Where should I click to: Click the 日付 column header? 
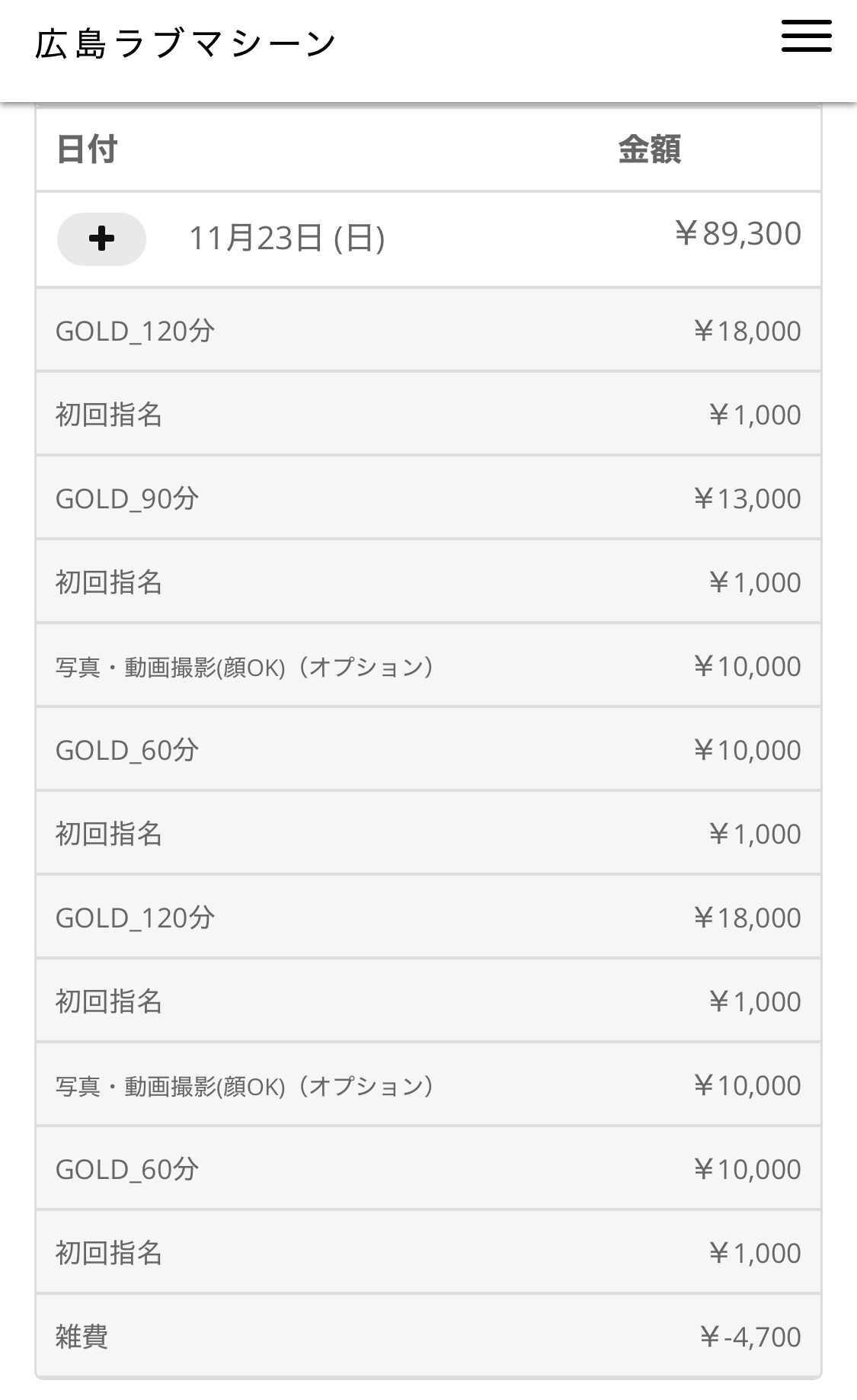click(87, 149)
